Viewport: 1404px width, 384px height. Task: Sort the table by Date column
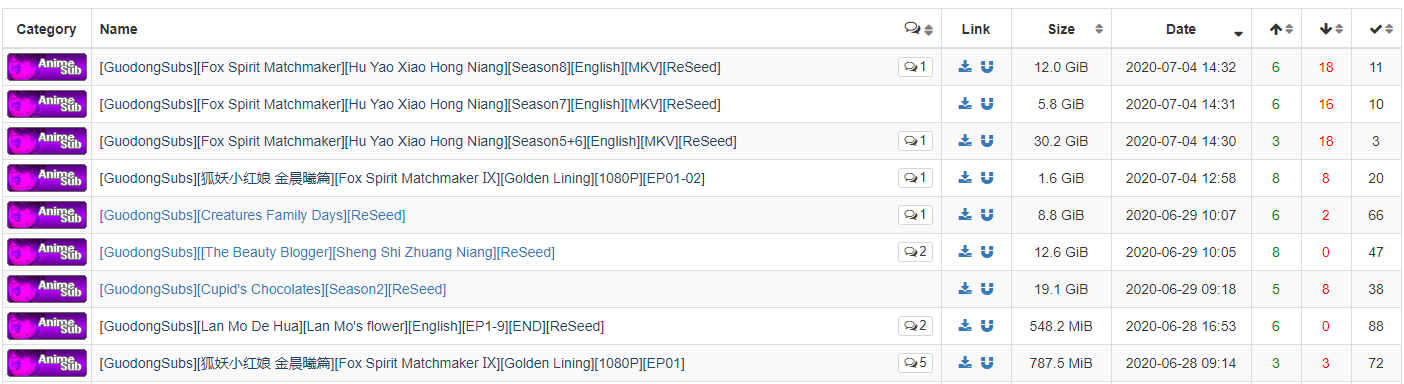tap(1181, 29)
